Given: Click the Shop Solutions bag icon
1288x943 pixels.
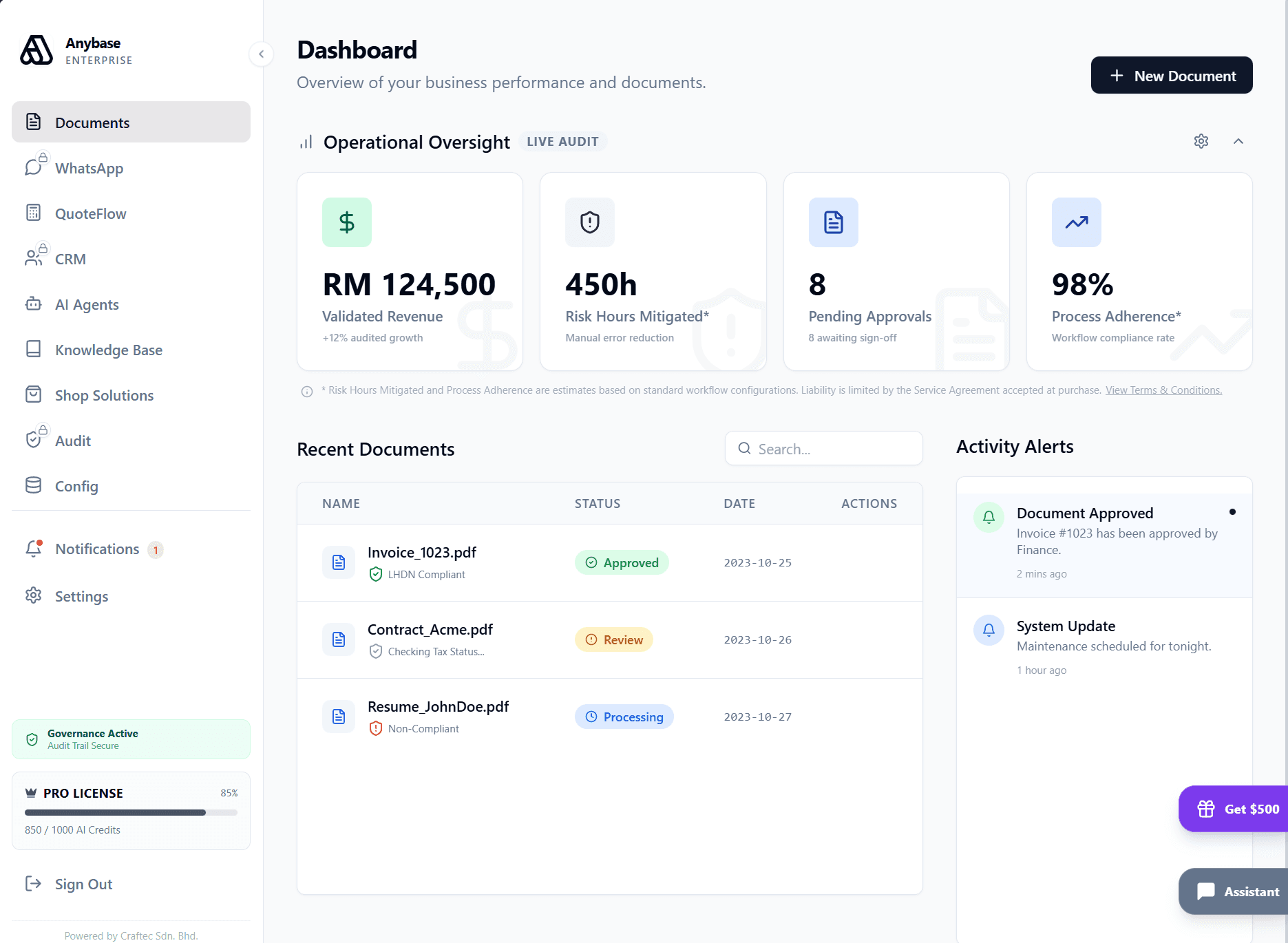Looking at the screenshot, I should (34, 394).
